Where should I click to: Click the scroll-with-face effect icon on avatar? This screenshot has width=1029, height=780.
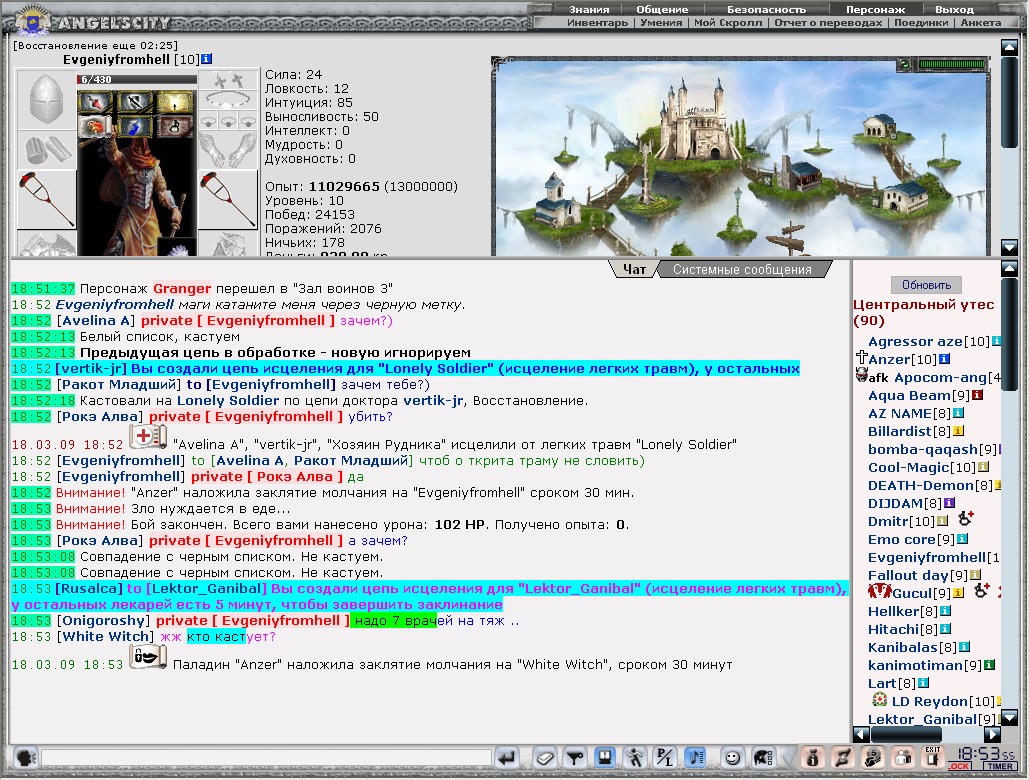point(96,126)
